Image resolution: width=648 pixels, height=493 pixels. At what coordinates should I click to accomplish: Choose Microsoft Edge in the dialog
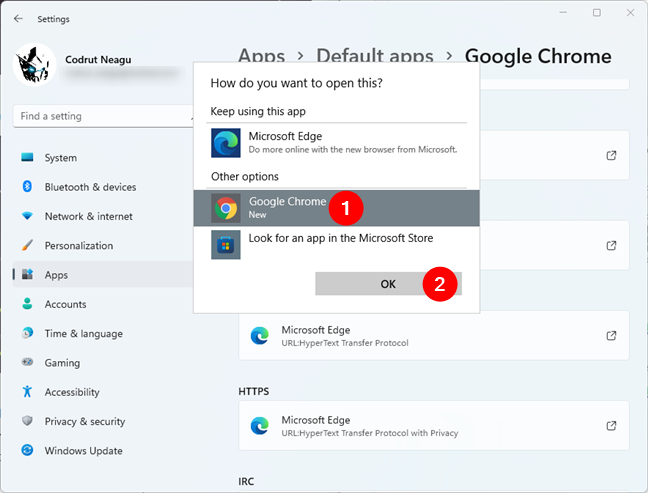[x=336, y=143]
